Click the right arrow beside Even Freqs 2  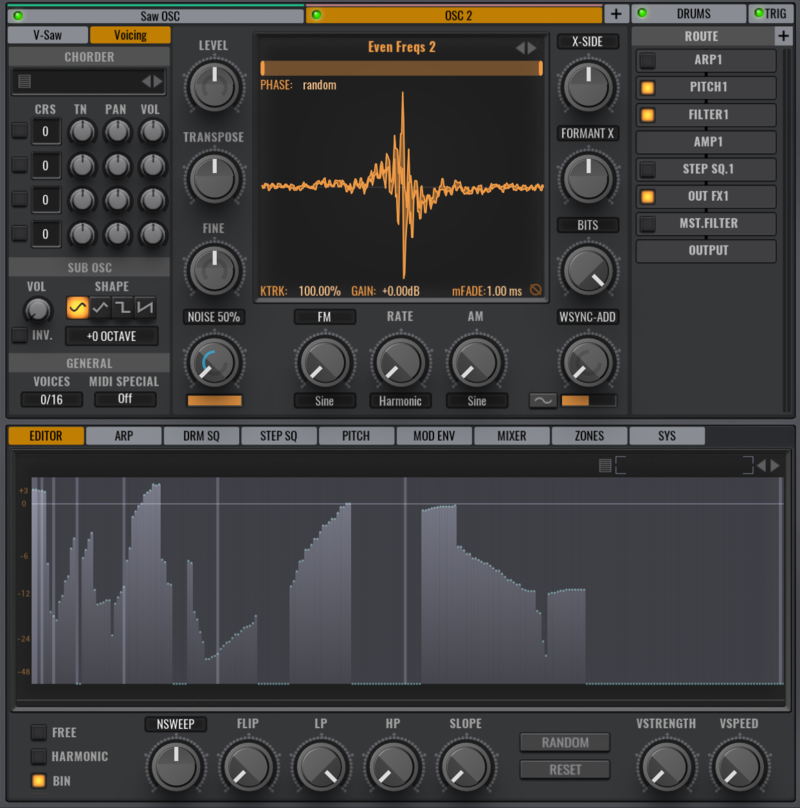[x=531, y=46]
